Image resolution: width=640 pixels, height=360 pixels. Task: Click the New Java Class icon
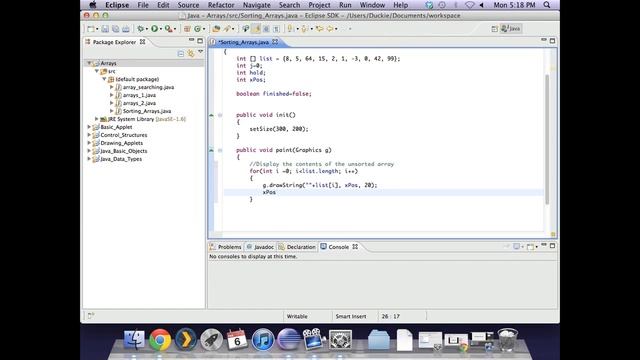198,29
